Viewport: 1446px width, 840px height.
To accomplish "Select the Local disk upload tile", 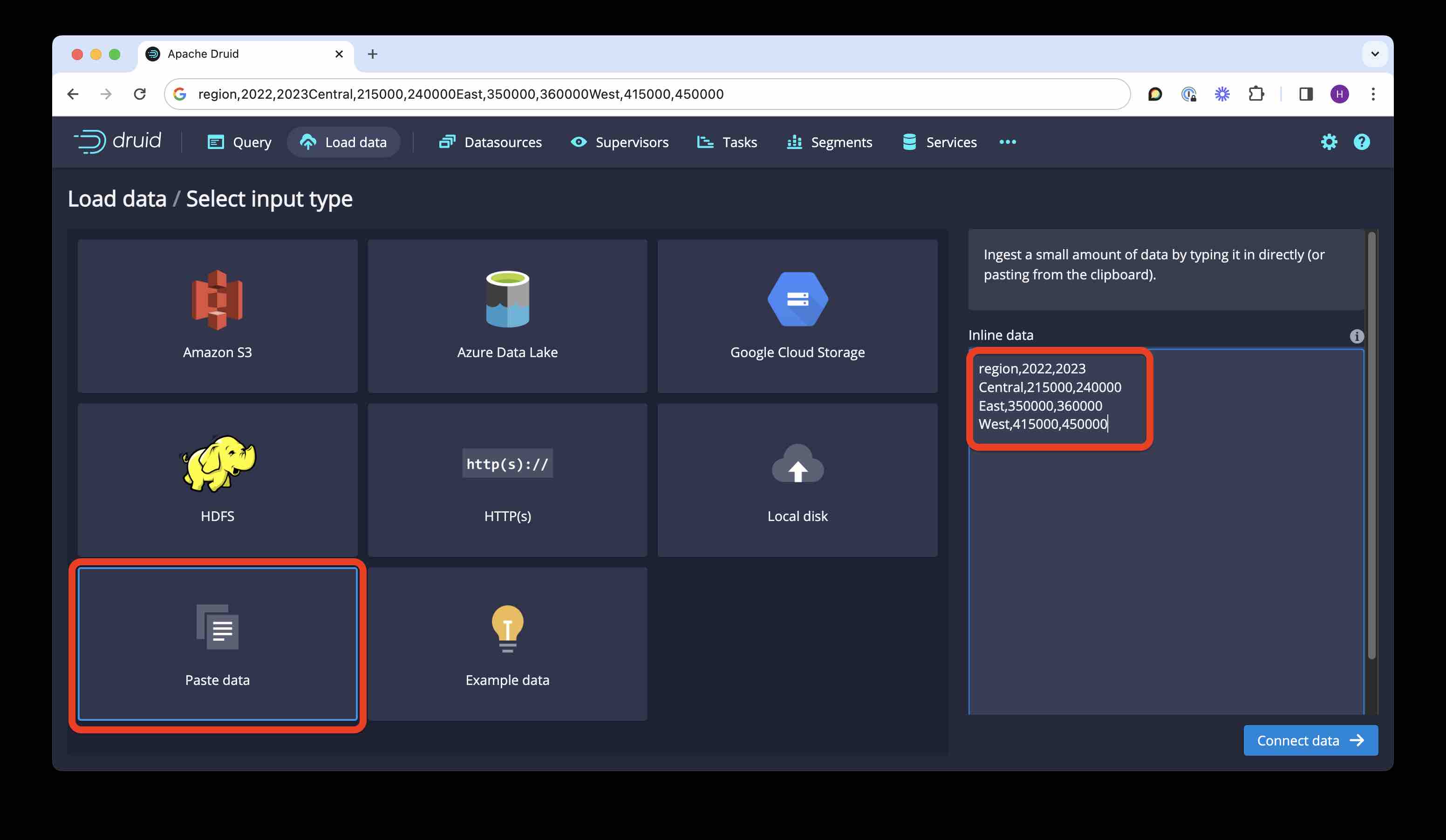I will [797, 479].
